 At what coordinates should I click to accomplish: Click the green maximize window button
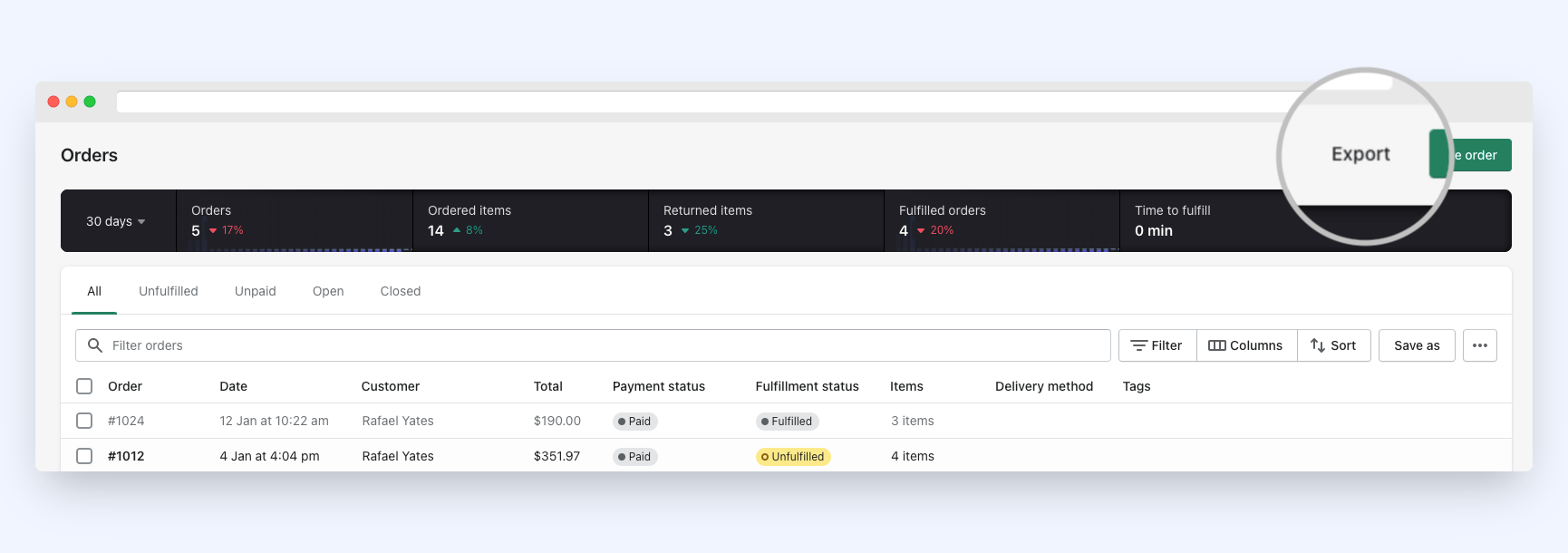(x=90, y=102)
